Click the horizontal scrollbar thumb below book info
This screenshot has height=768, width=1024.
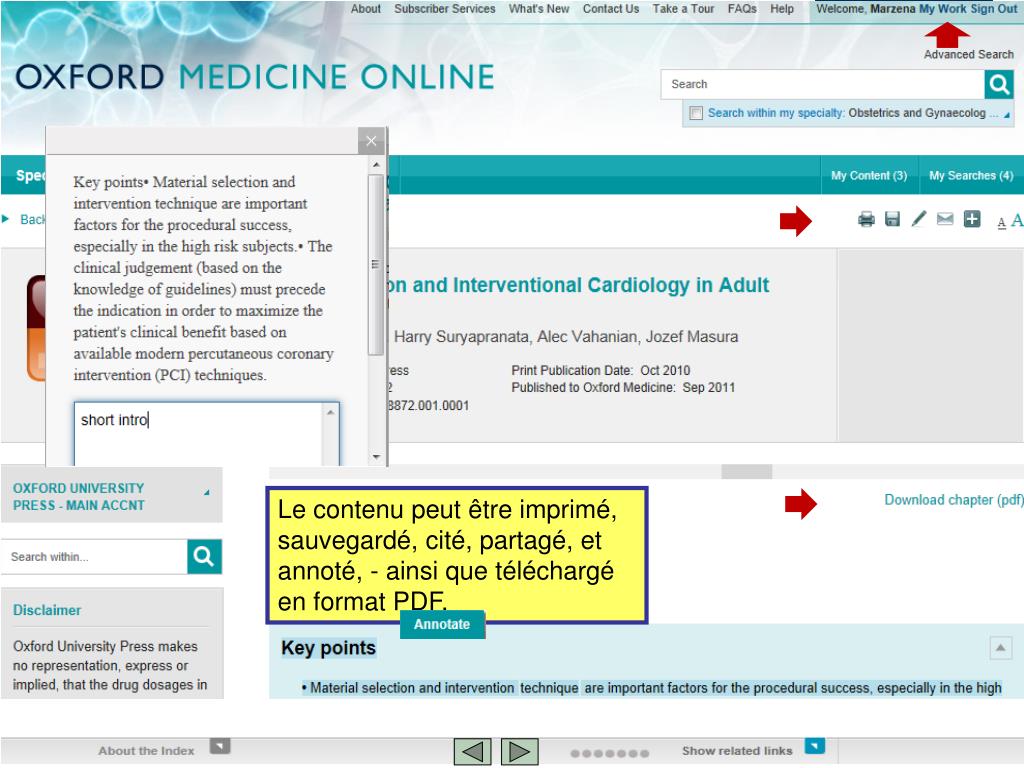tap(746, 472)
